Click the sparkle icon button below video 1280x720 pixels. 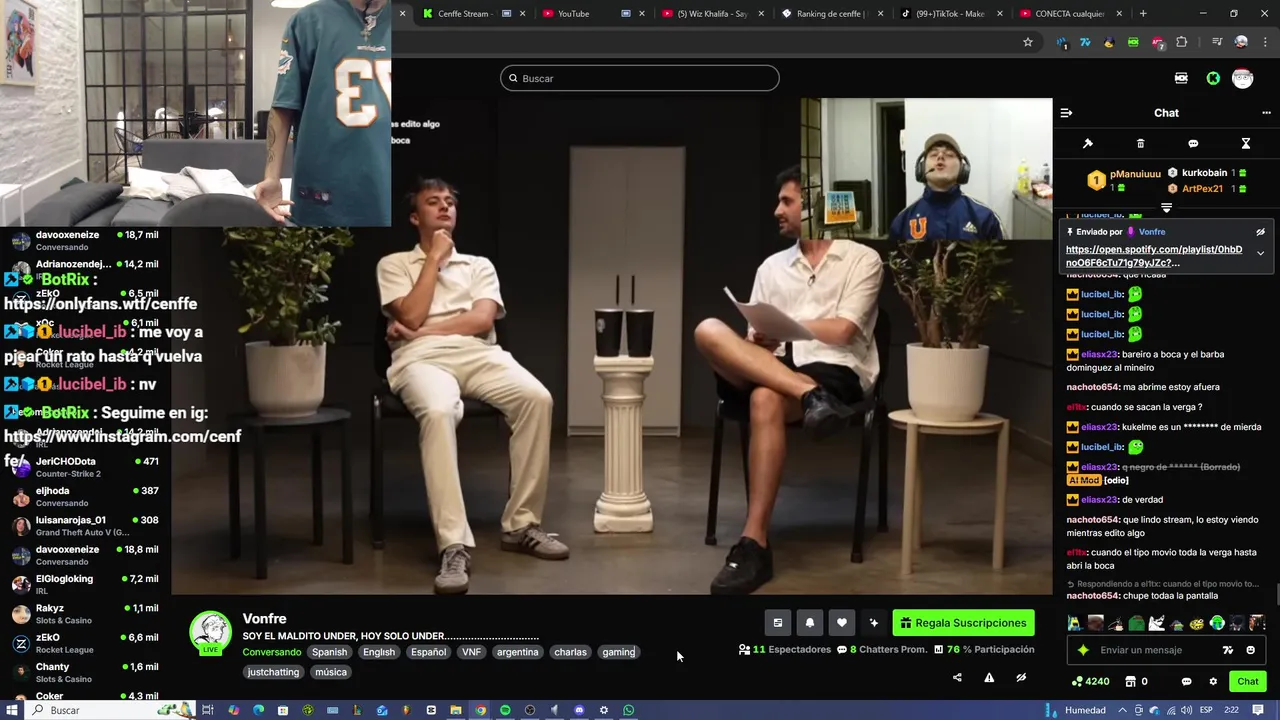[874, 623]
